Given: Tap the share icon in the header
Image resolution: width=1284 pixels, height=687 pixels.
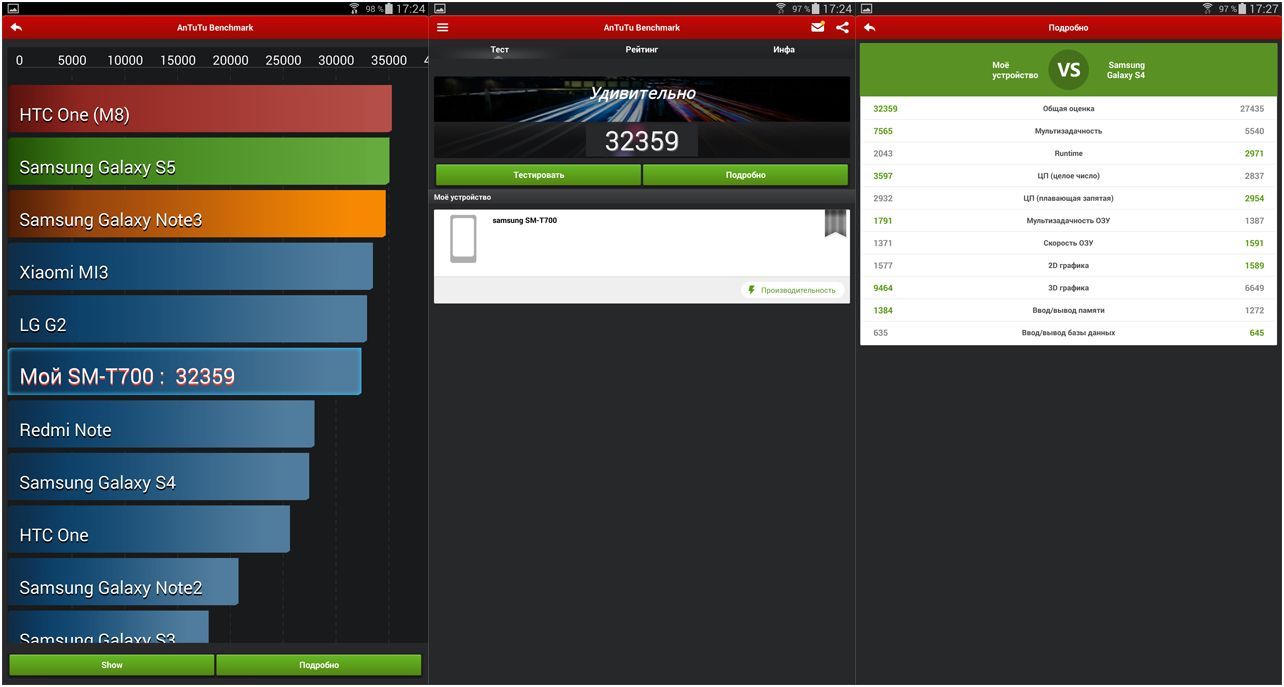Looking at the screenshot, I should pos(842,28).
